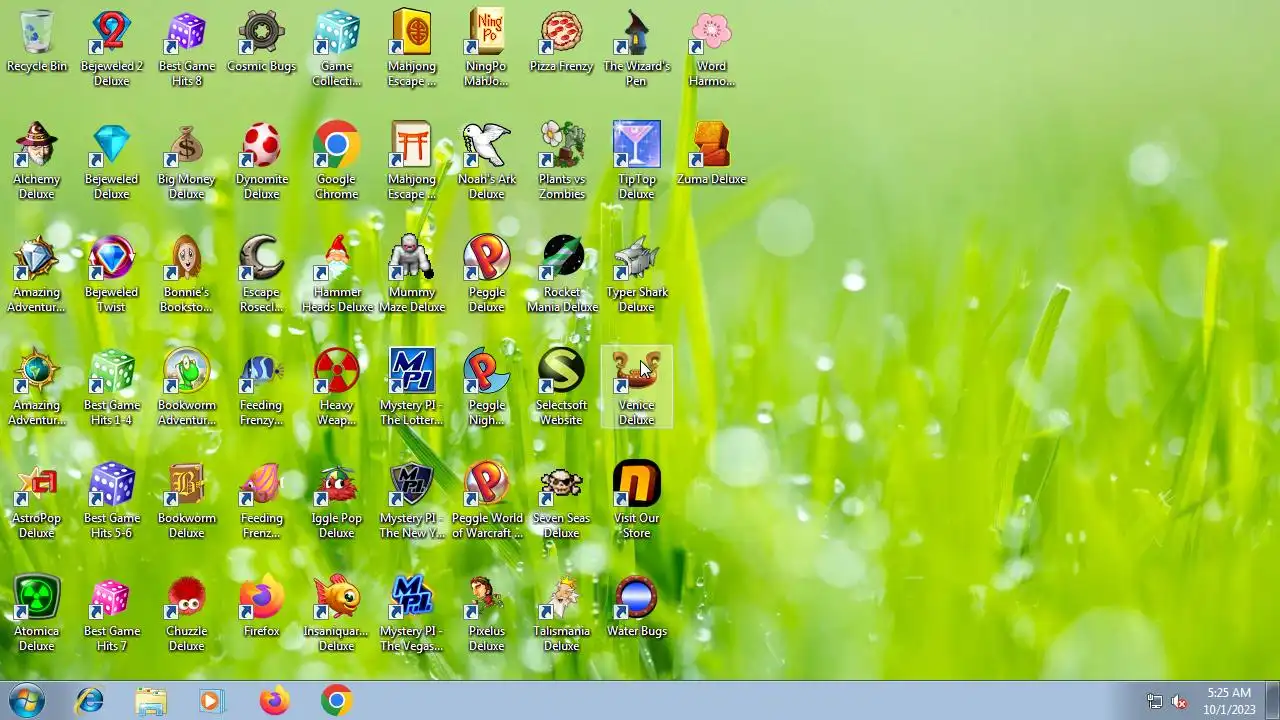This screenshot has width=1280, height=720.
Task: Click the Talismania Deluxe icon
Action: pos(561,597)
